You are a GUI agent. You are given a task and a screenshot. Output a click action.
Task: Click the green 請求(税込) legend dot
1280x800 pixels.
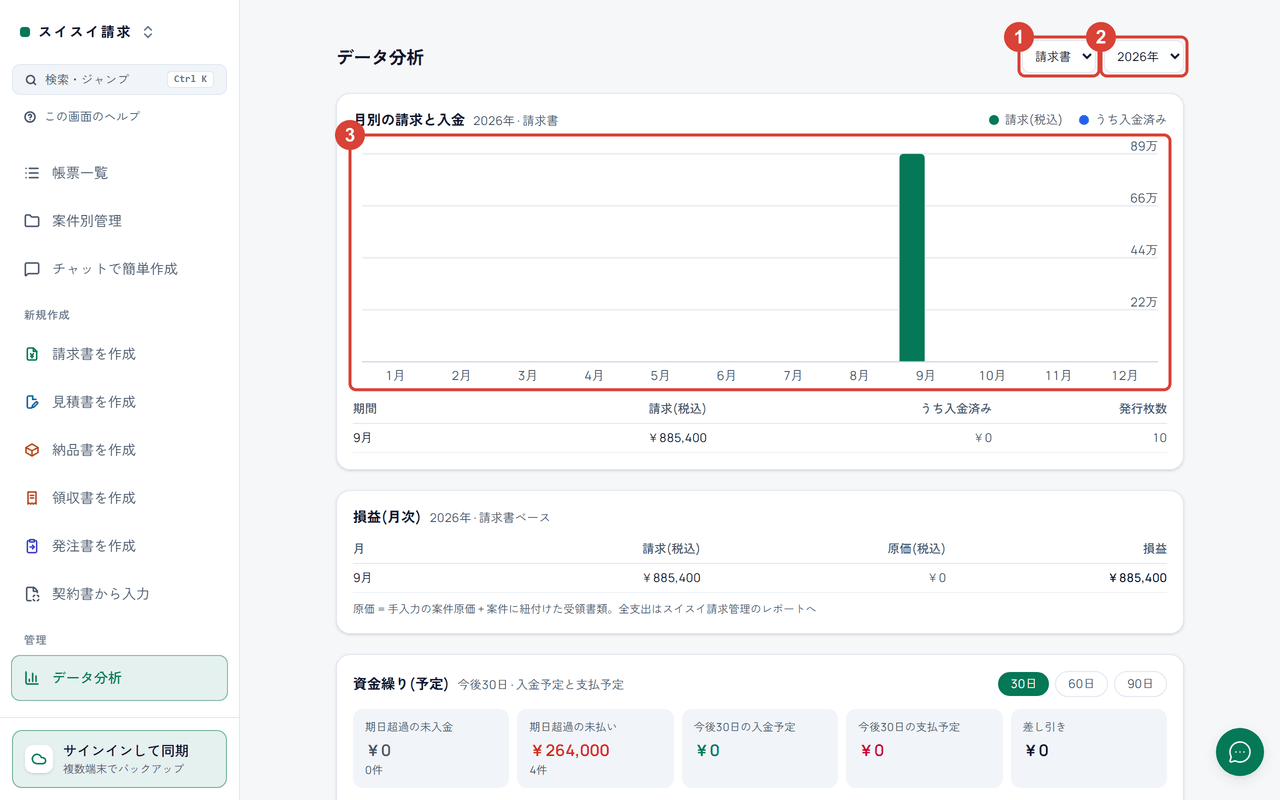coord(994,120)
